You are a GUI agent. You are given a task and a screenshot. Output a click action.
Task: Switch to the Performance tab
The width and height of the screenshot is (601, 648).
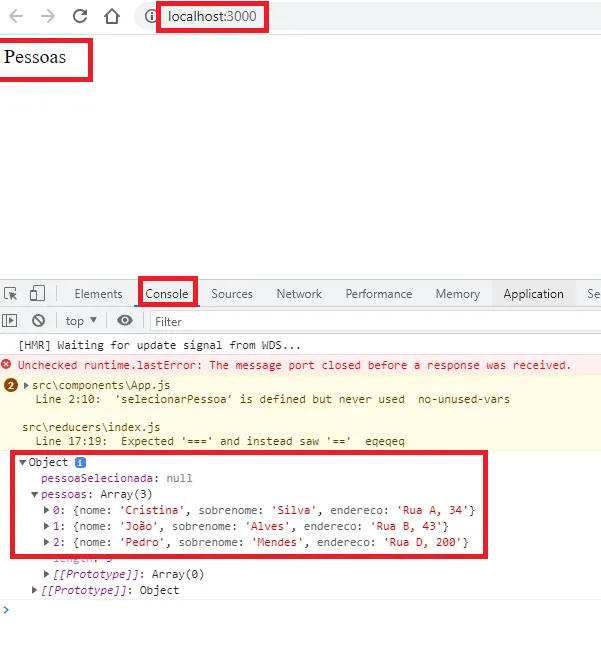379,294
